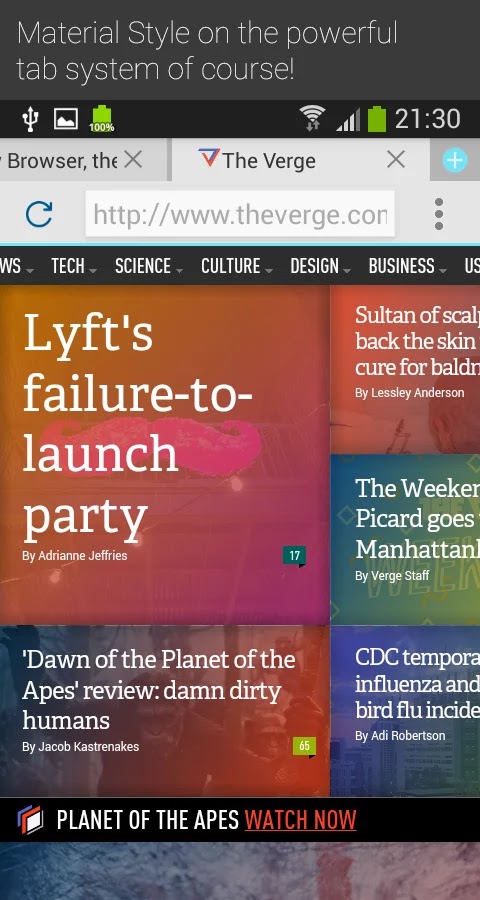Expand the CULTURE dropdown menu
Viewport: 480px width, 900px height.
tap(237, 266)
